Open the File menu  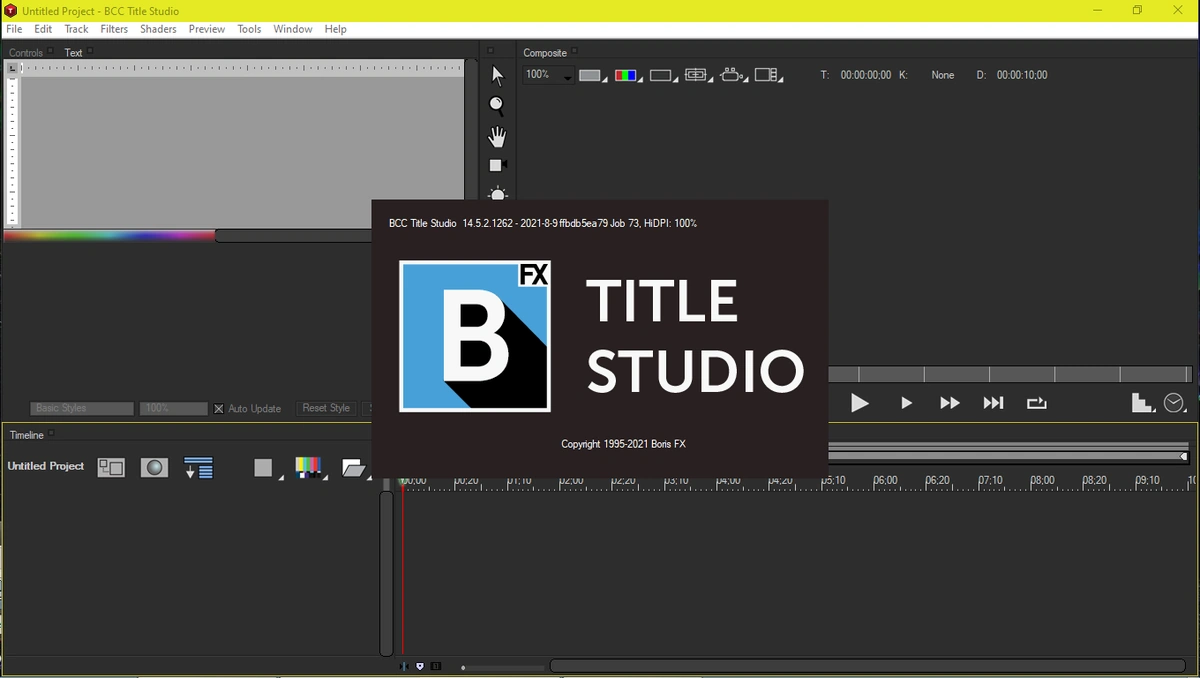click(x=14, y=29)
